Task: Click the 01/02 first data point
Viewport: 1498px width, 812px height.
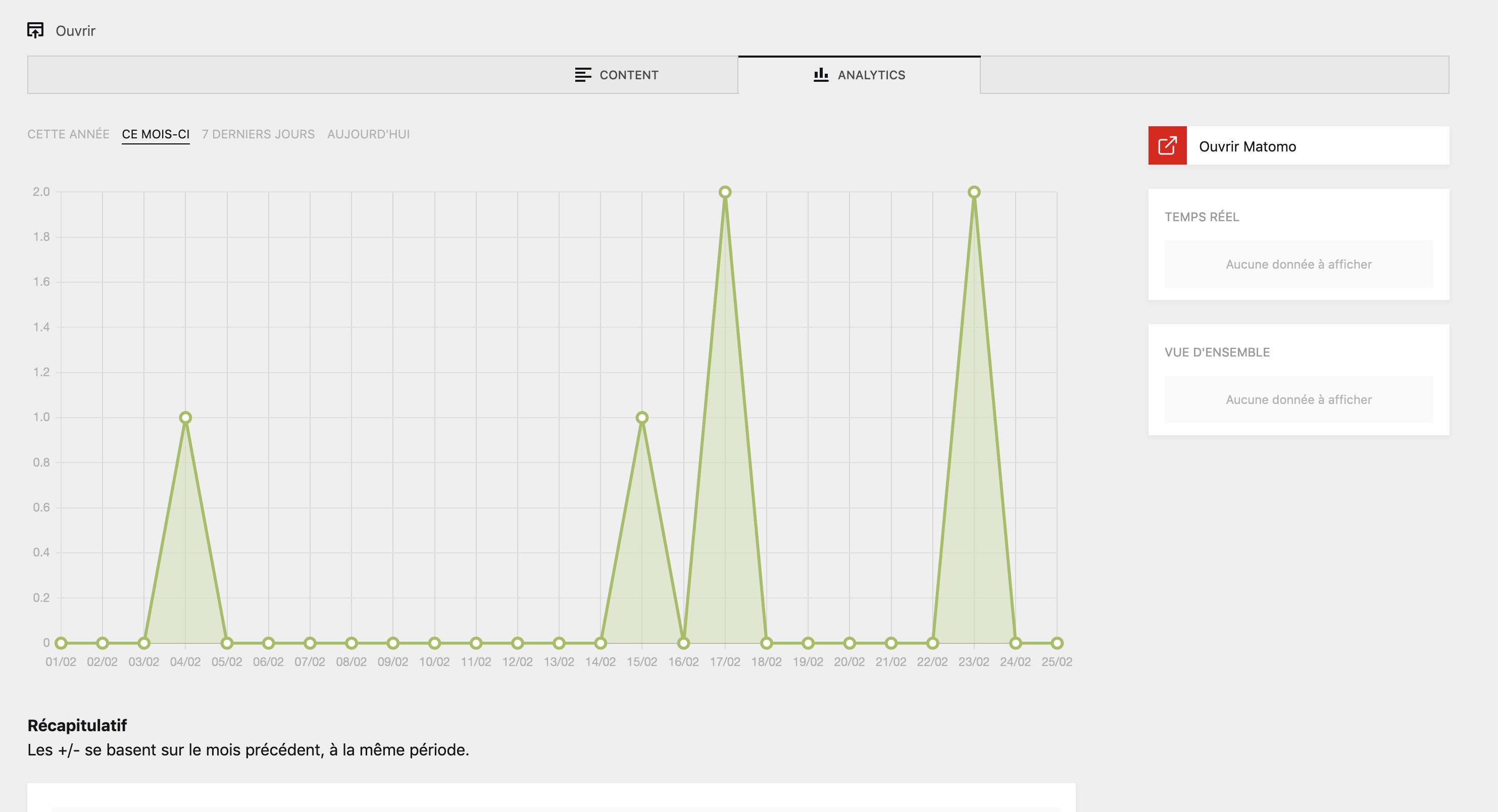Action: pos(61,643)
